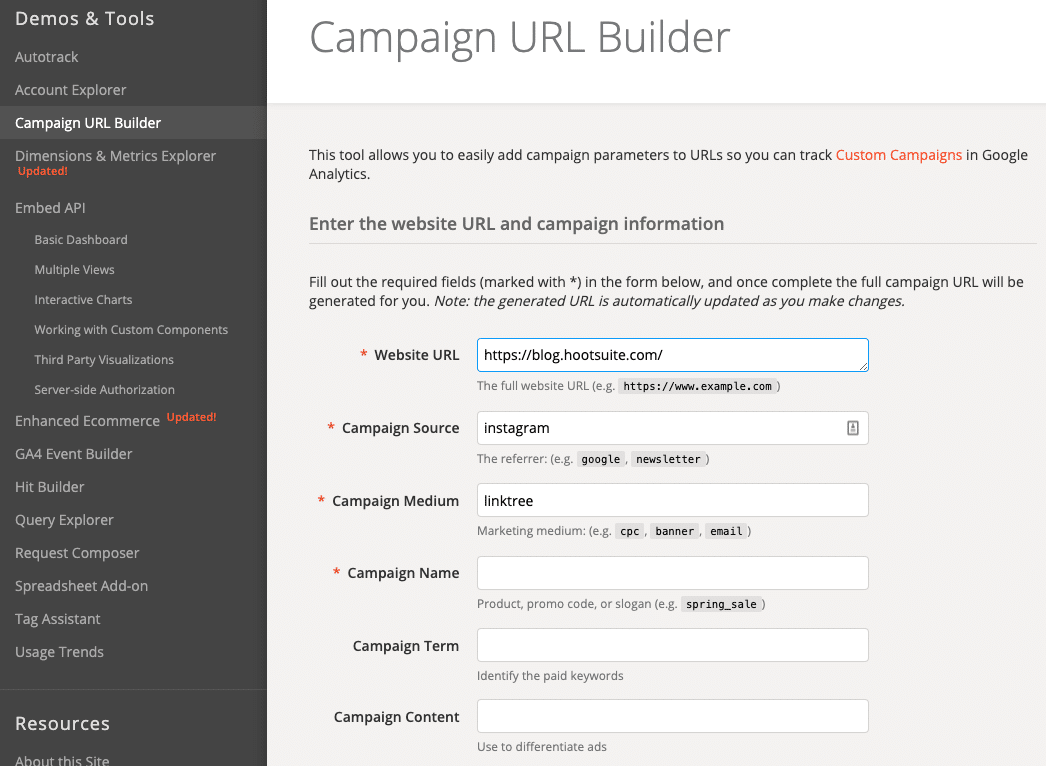The width and height of the screenshot is (1046, 766).
Task: Open Hit Builder tool
Action: pyautogui.click(x=49, y=487)
